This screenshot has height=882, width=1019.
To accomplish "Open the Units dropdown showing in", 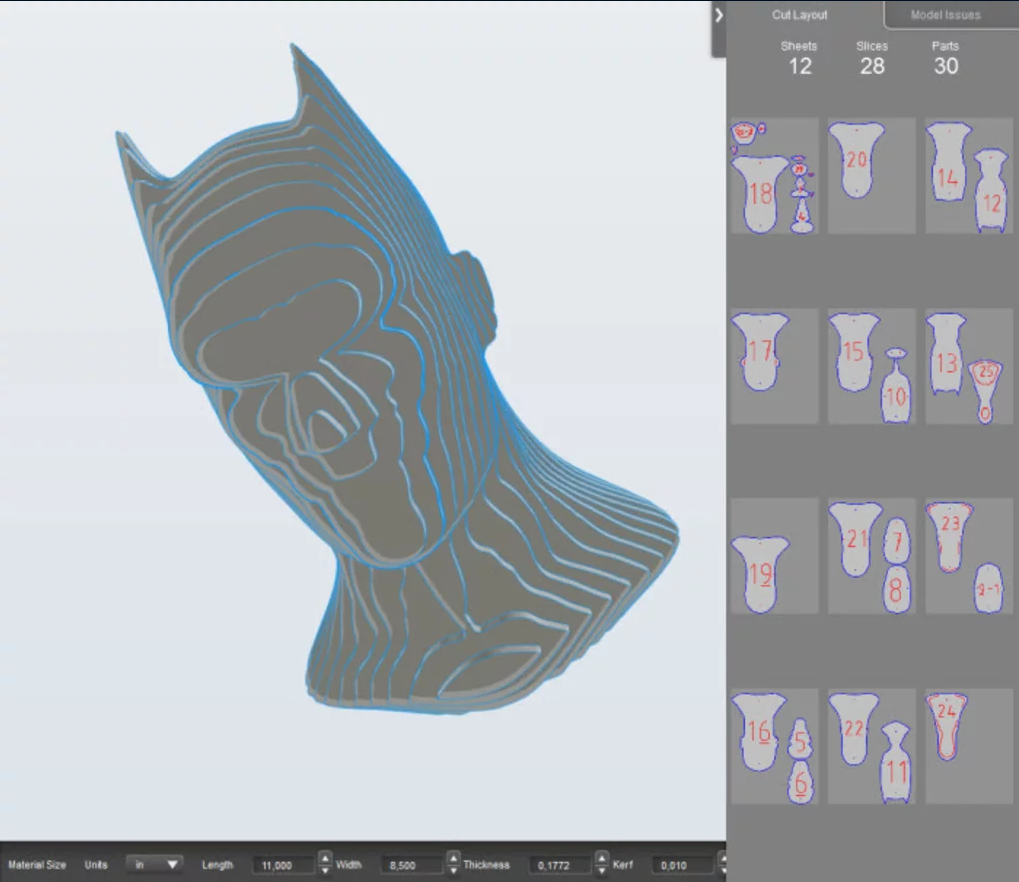I will pos(155,864).
